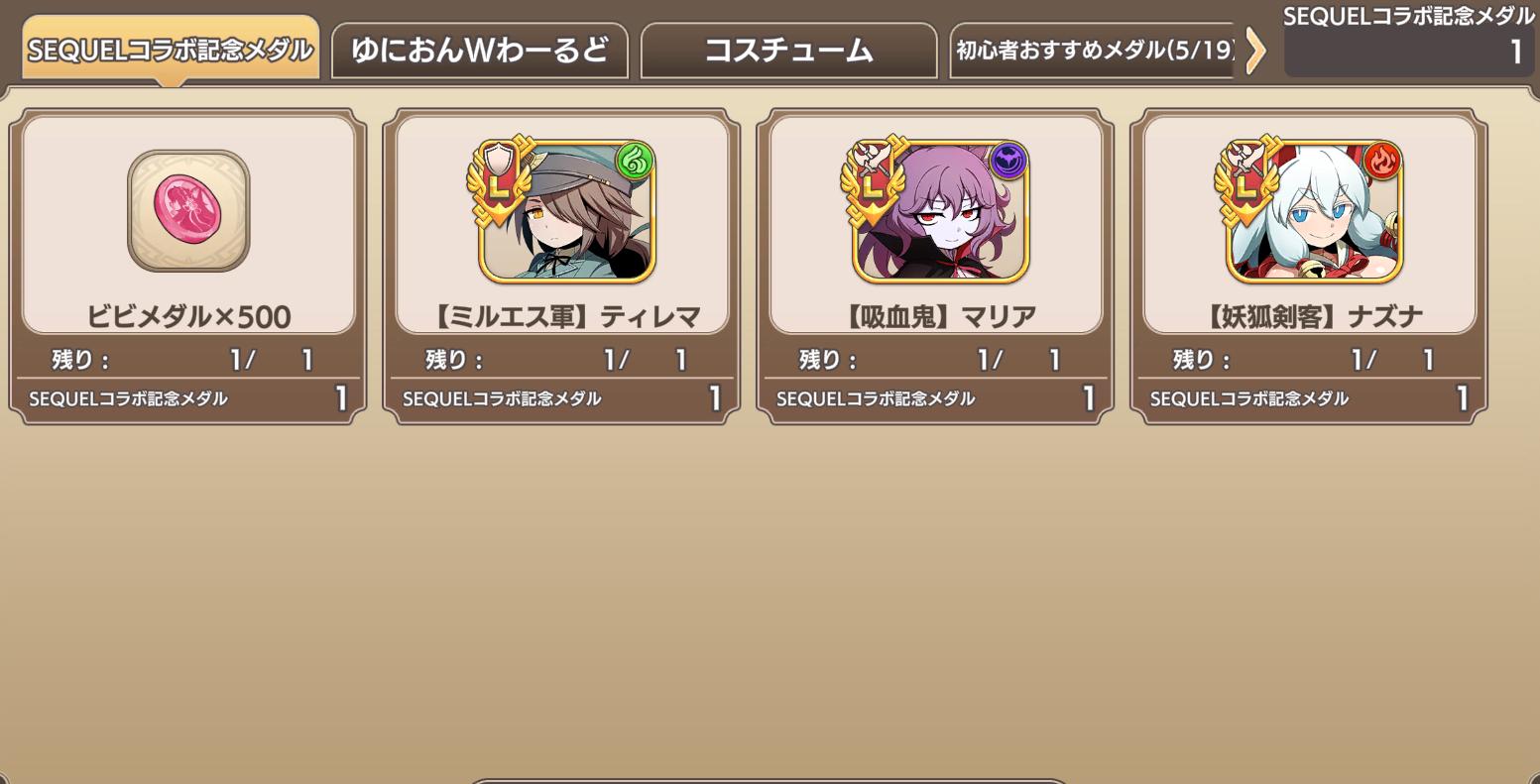Click the gold L rank badge on ティレマ

[499, 181]
